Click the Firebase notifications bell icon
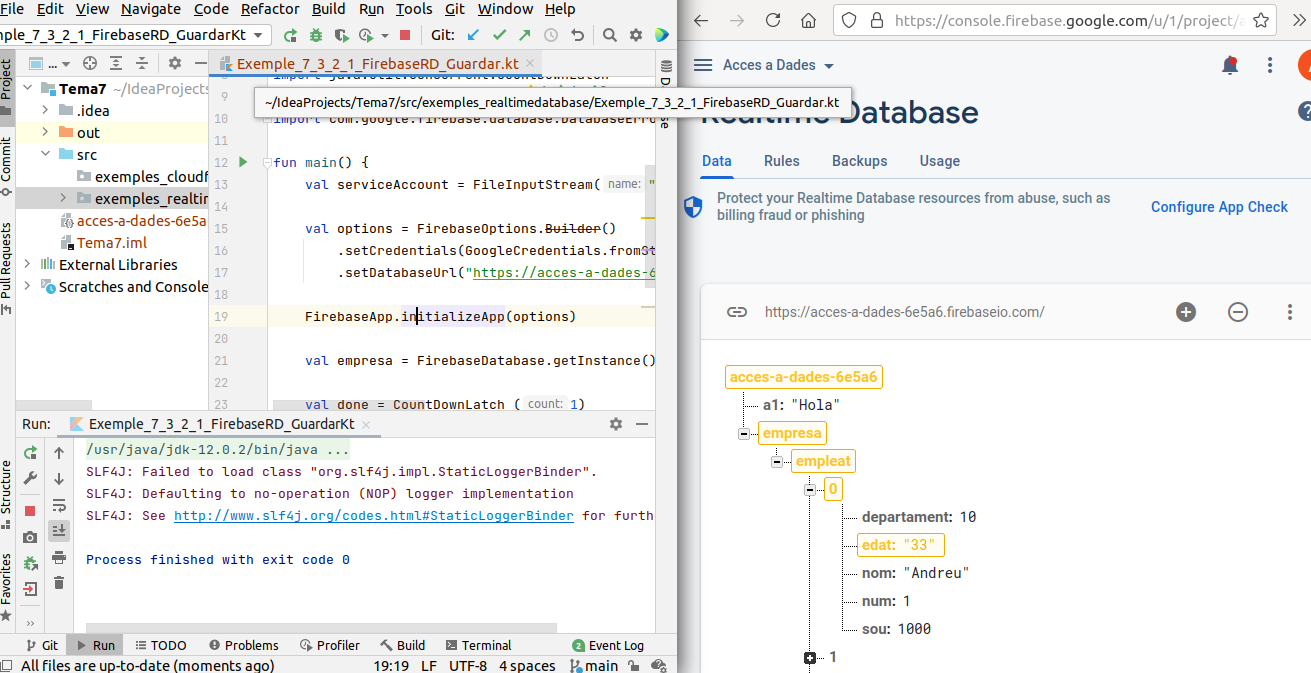1311x673 pixels. point(1230,65)
